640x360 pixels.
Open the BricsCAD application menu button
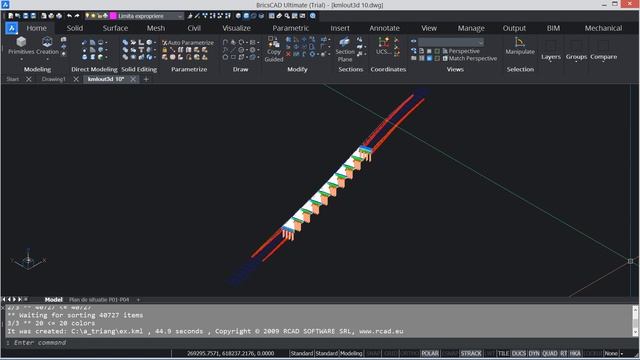point(11,28)
